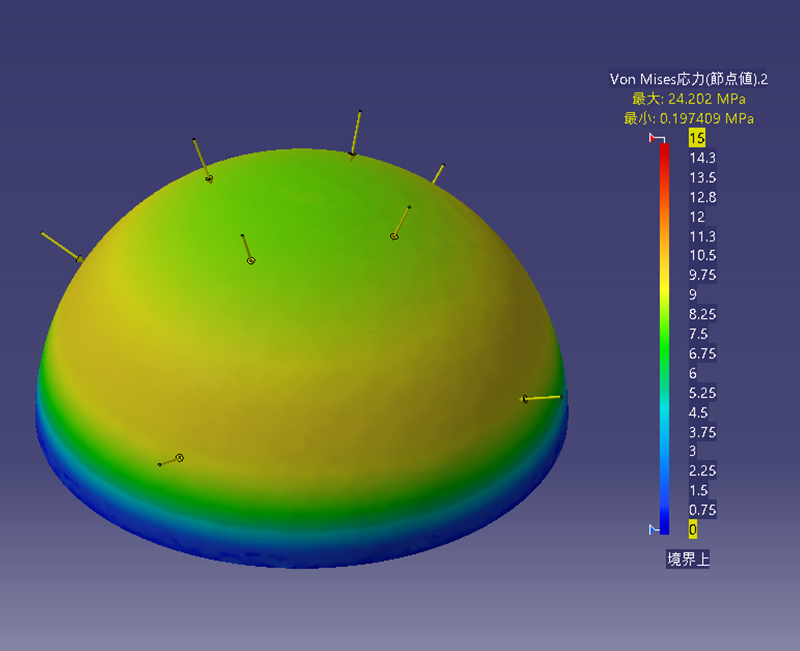This screenshot has width=800, height=651.
Task: Click the 最小: 0.197409 MPa text
Action: click(688, 118)
